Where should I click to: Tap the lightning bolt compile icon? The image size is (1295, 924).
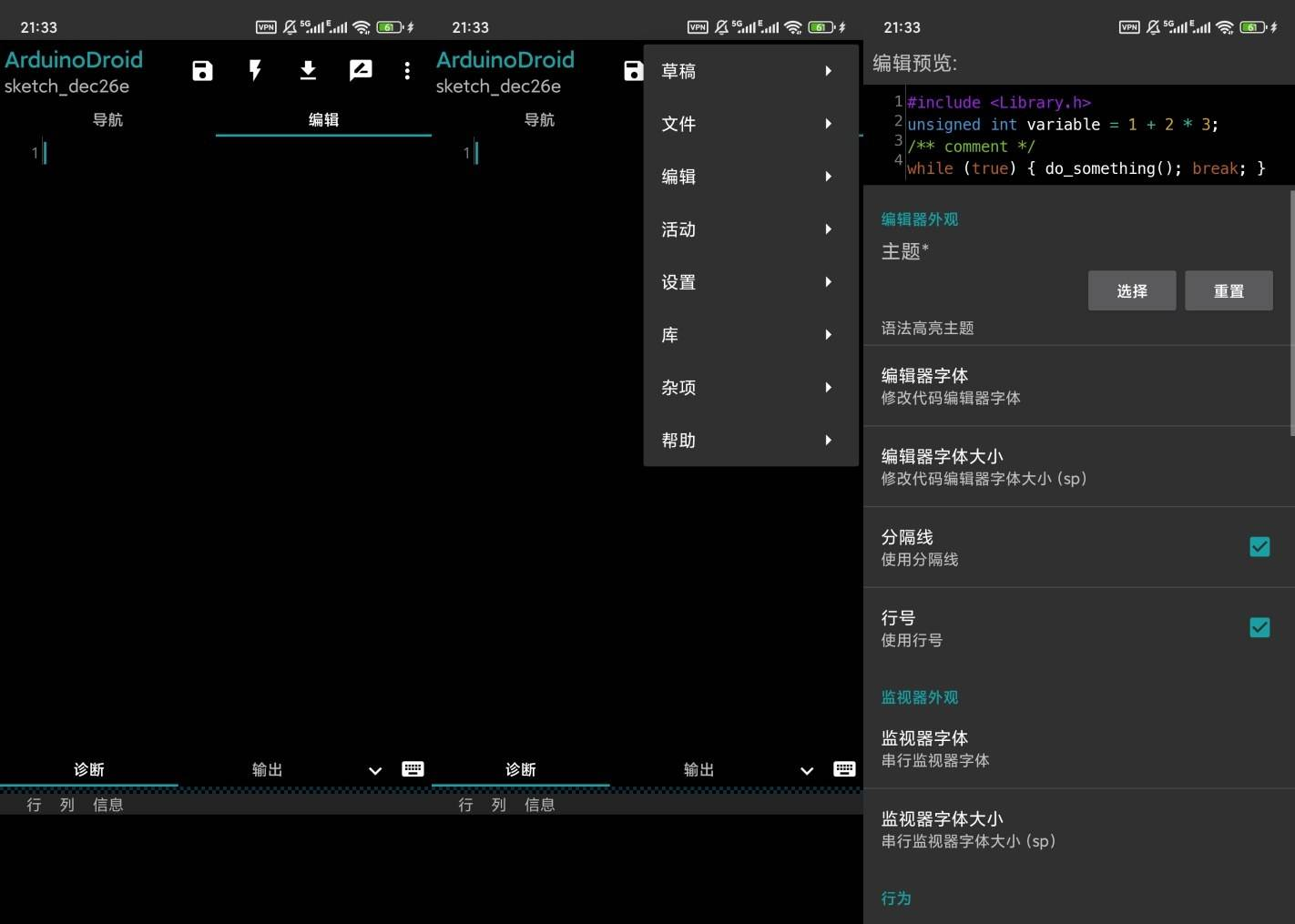tap(255, 71)
